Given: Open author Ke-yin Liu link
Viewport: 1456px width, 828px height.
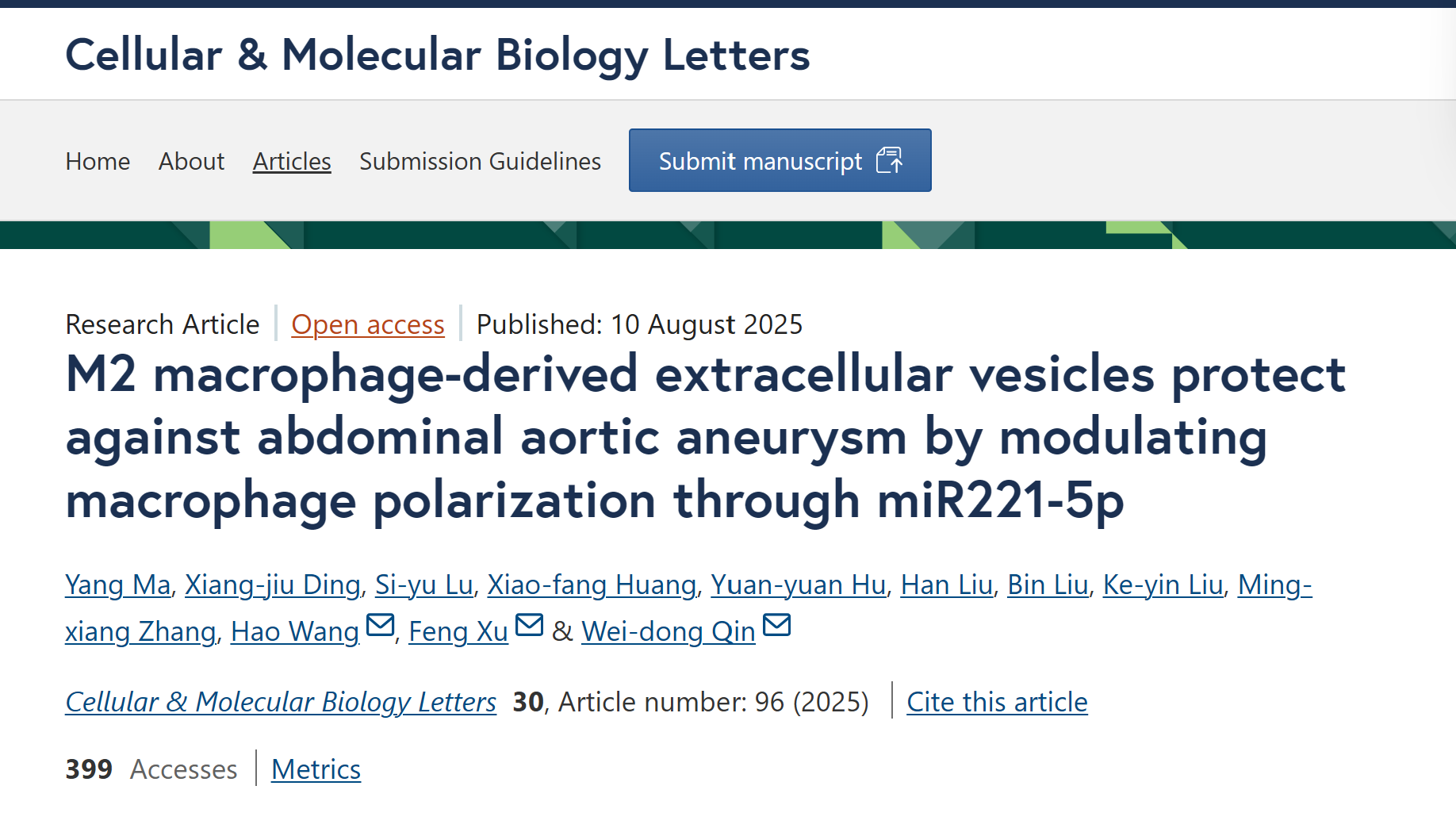Looking at the screenshot, I should click(x=1163, y=585).
